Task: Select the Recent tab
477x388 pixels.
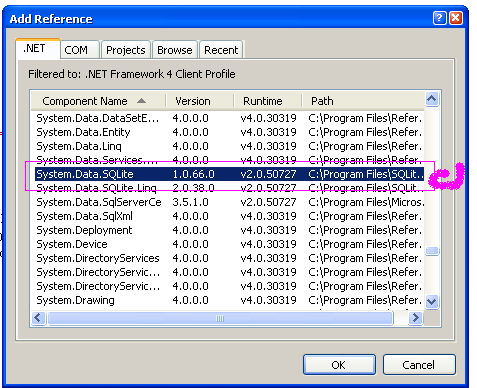Action: (x=221, y=50)
